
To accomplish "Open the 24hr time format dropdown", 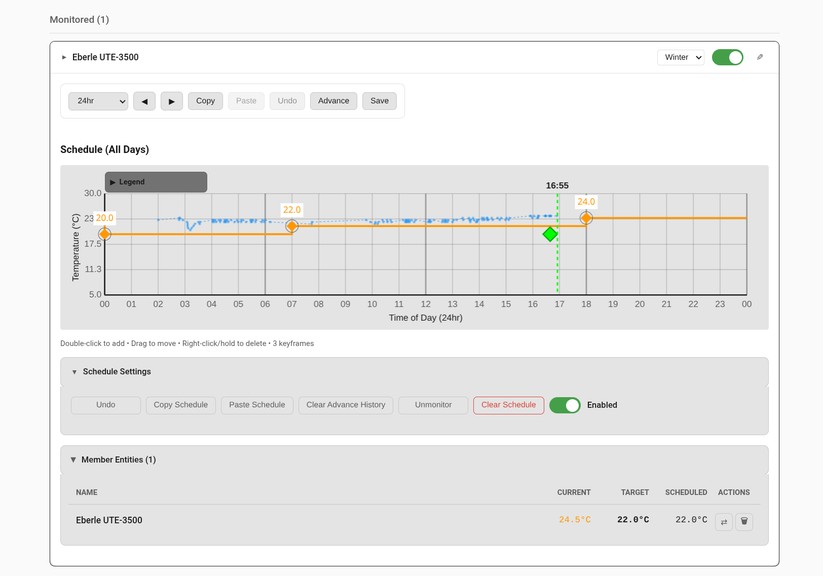I will [98, 101].
